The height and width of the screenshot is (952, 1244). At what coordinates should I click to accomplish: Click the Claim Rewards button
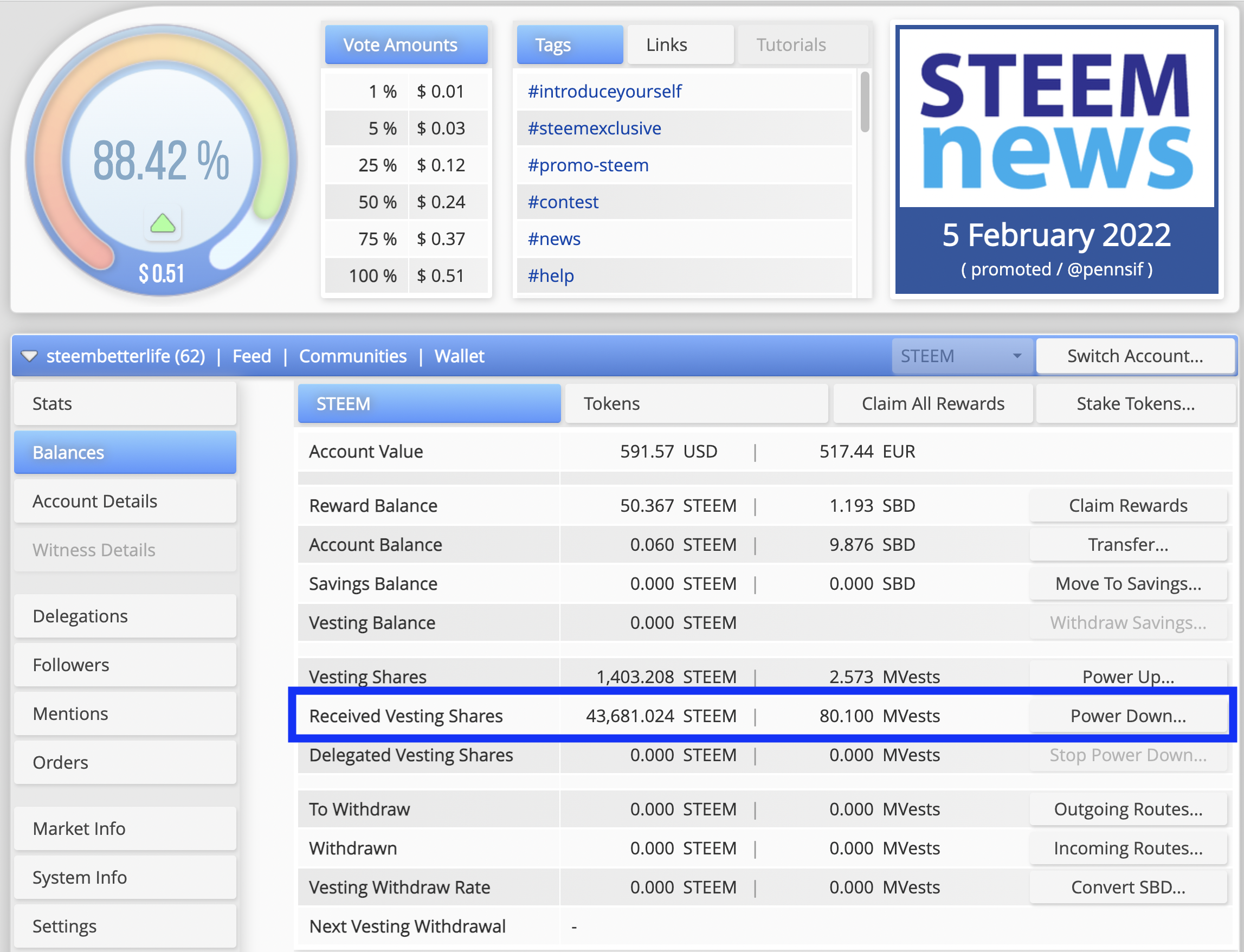click(x=1128, y=505)
